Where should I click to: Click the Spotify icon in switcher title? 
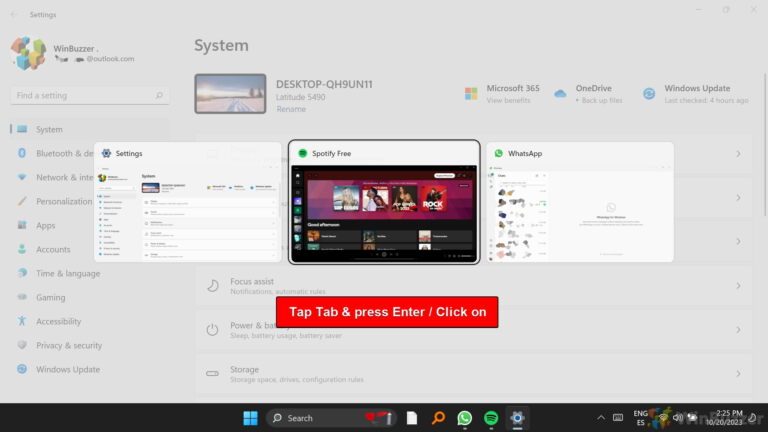303,153
